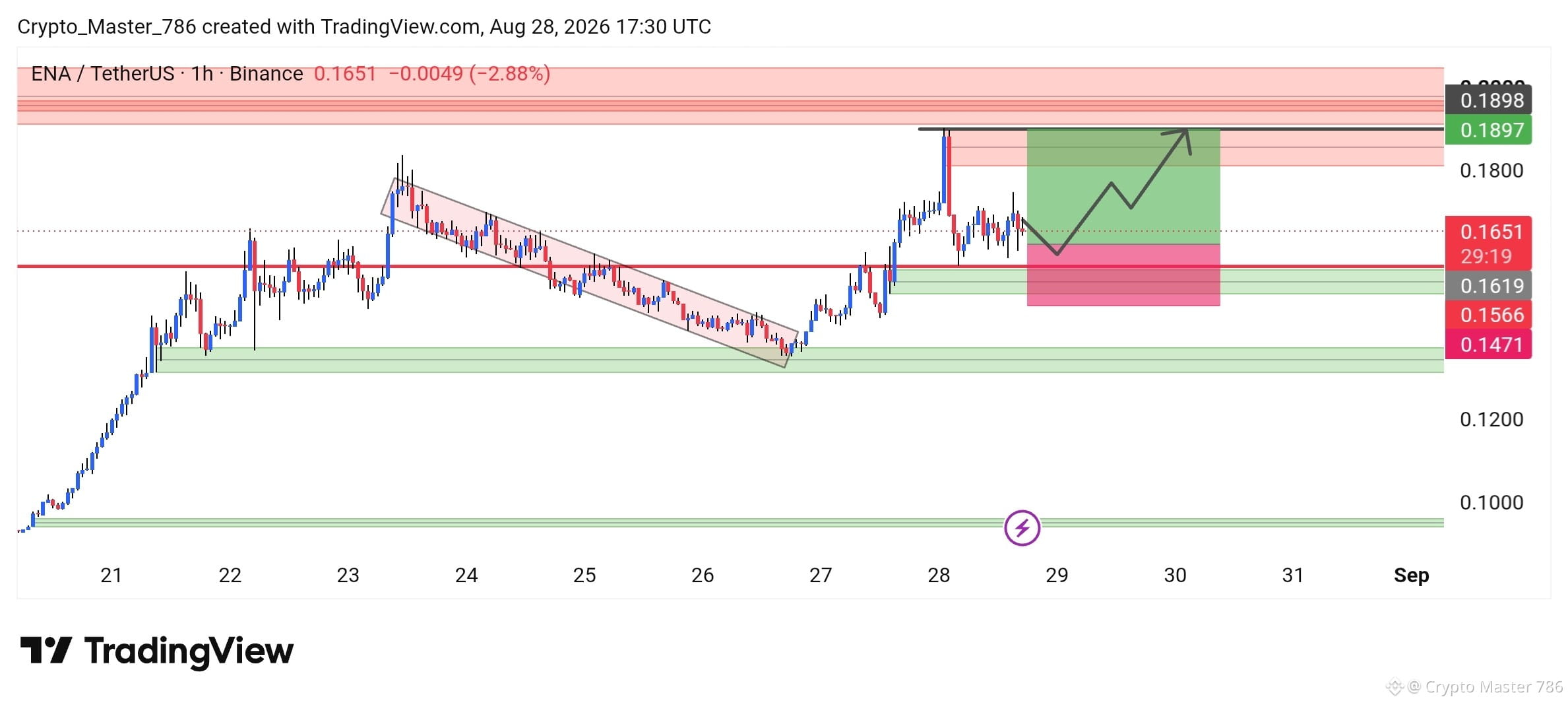The width and height of the screenshot is (1568, 703).
Task: Click the 0.1651 last price in the chart header
Action: click(345, 73)
